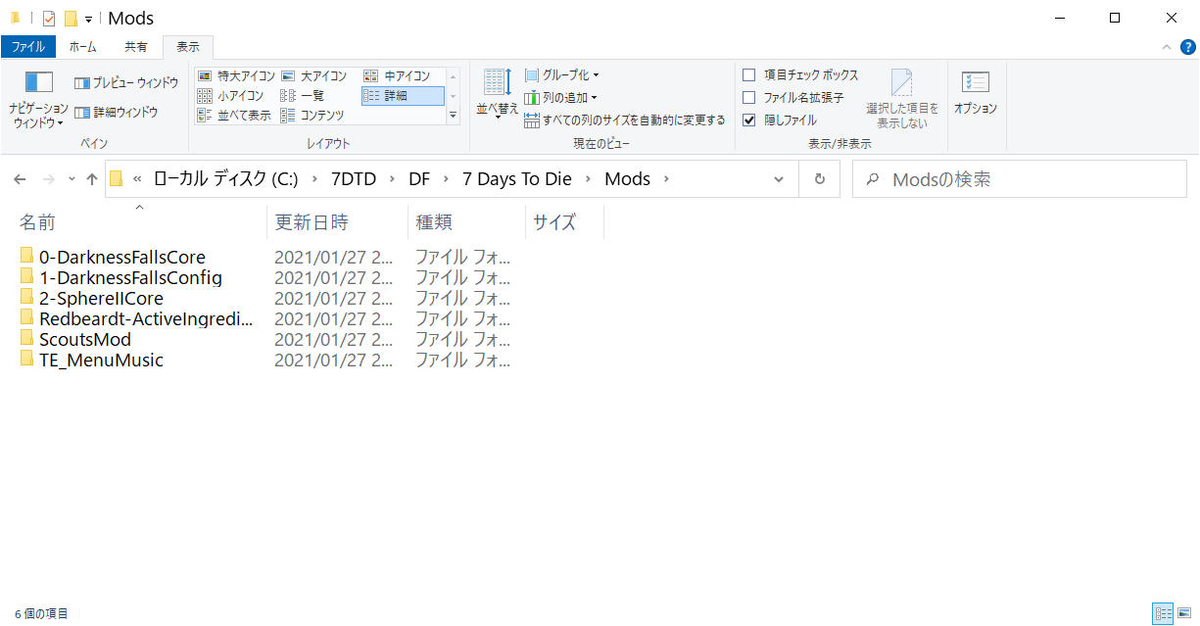Click すべての列のサイズを自動的に変更する

[625, 120]
